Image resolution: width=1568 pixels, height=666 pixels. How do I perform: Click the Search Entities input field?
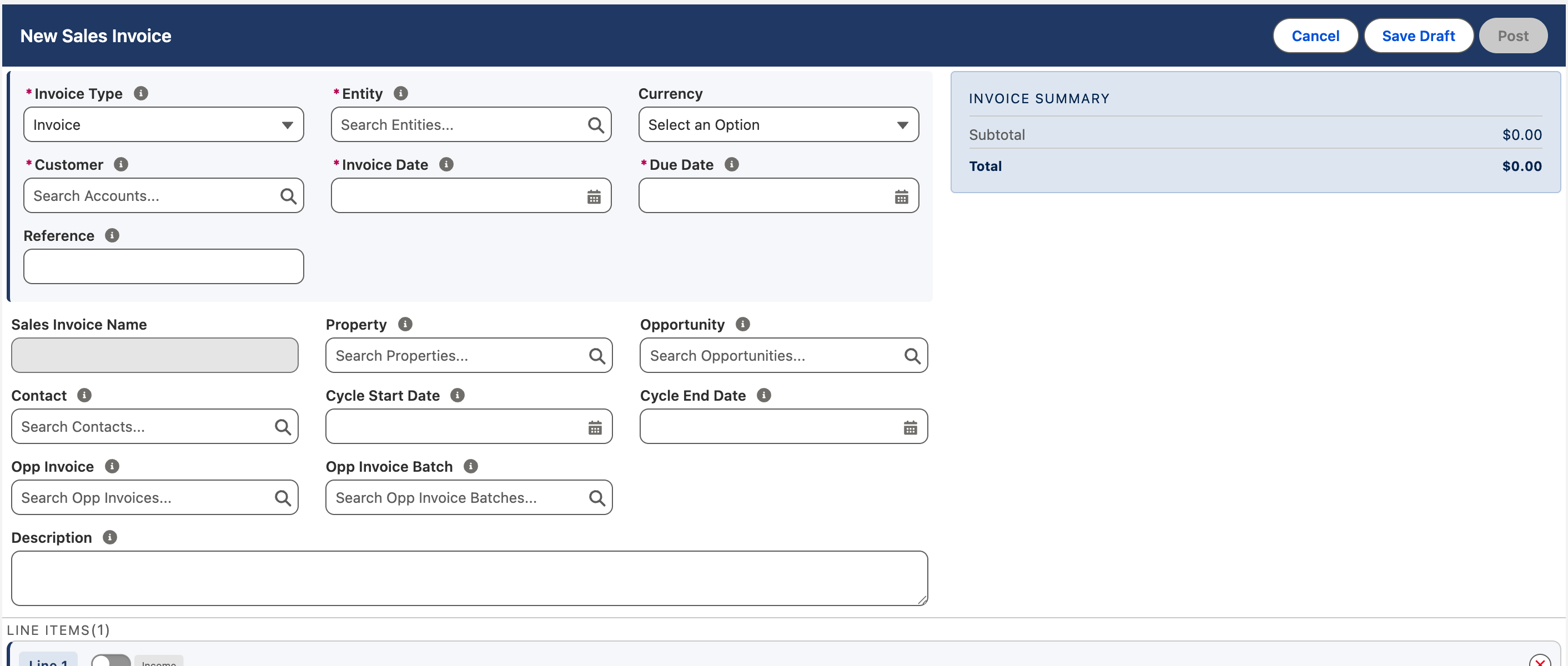[471, 125]
